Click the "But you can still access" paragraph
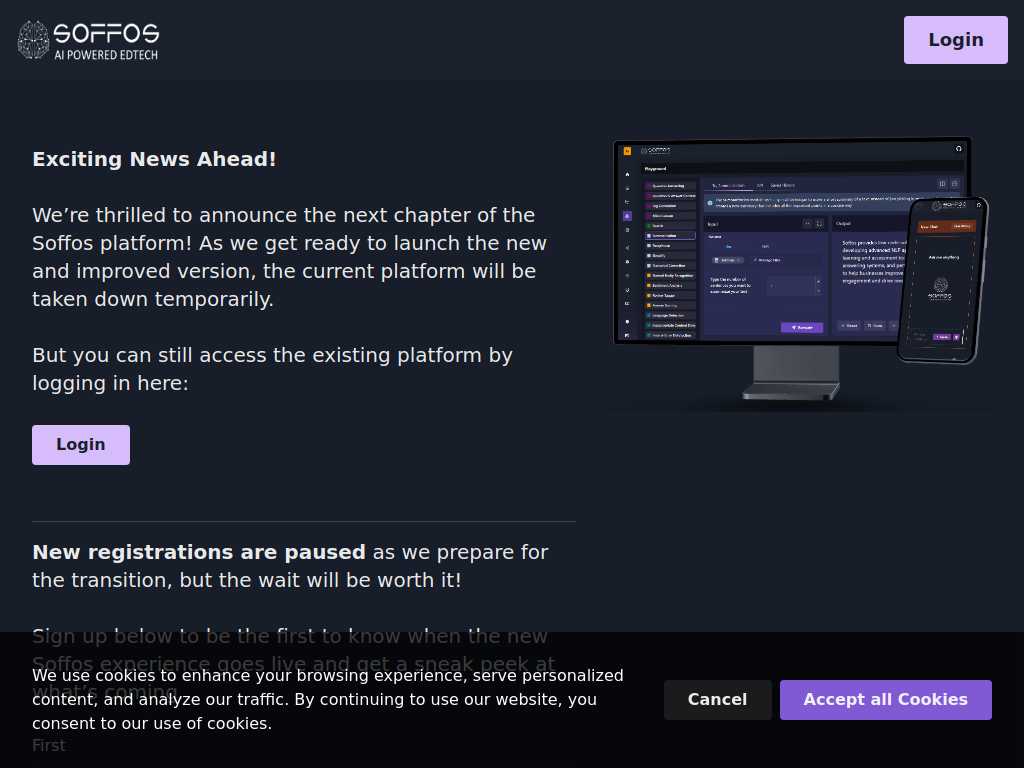 click(x=272, y=369)
